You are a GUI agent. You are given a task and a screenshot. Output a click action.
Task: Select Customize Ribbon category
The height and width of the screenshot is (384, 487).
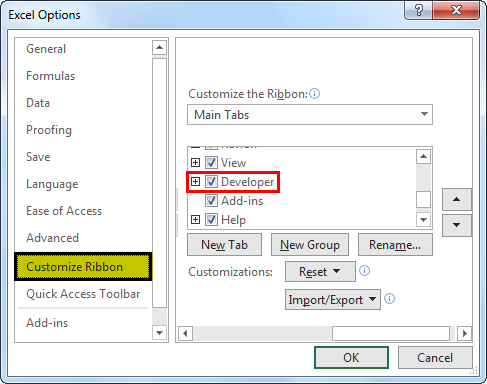83,267
